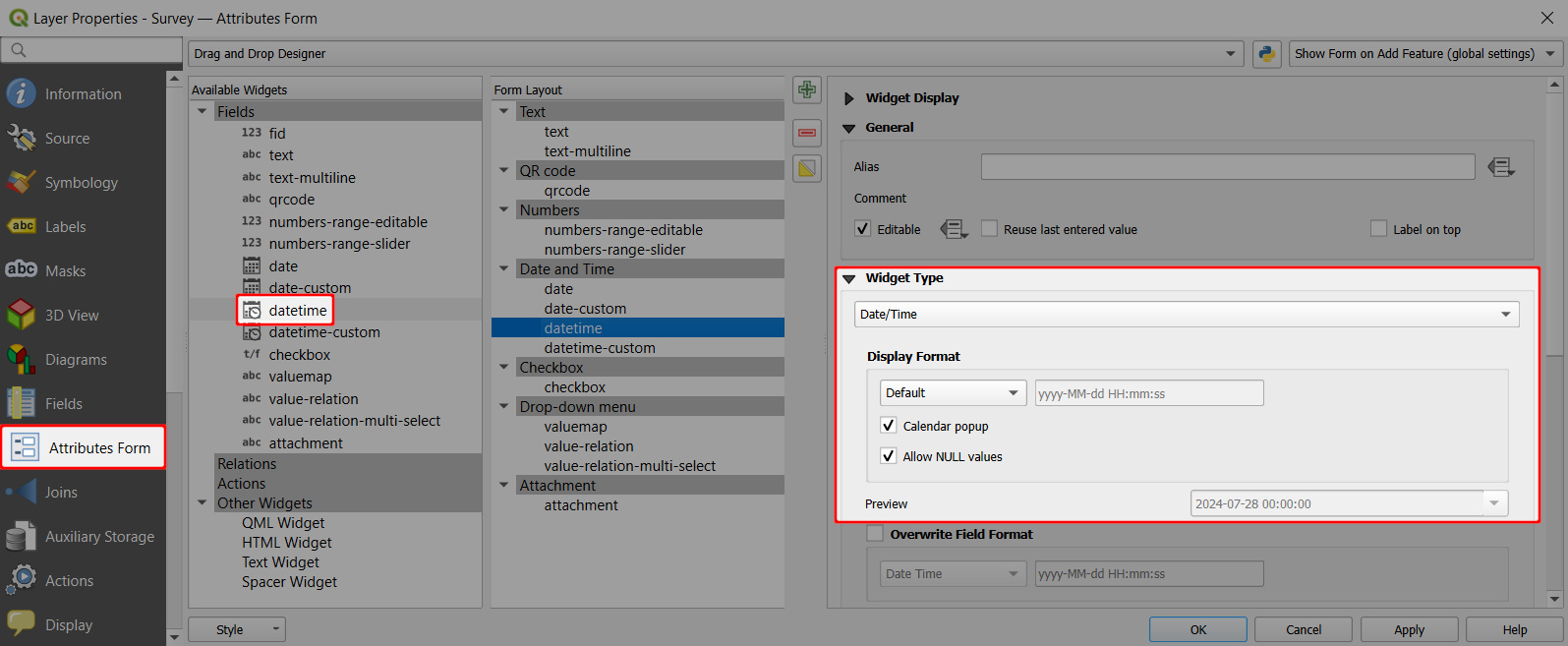Click the Help button

[1515, 629]
